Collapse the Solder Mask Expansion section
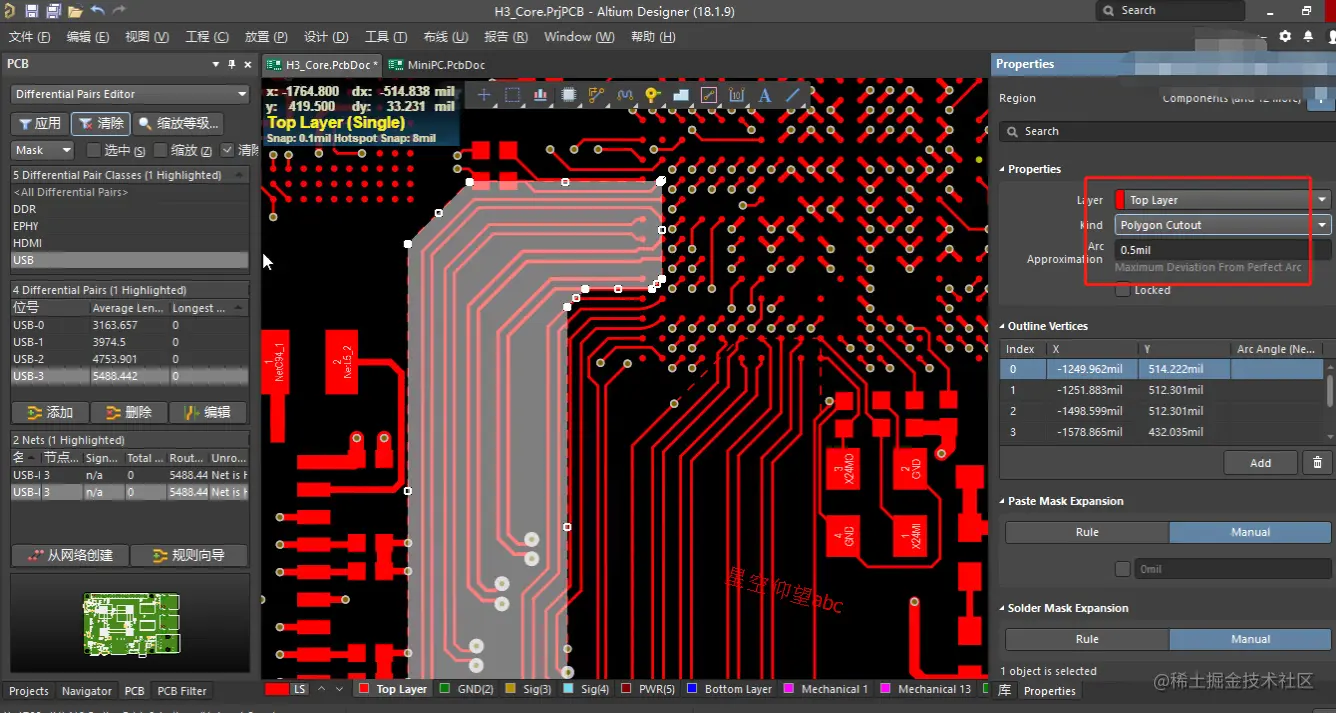 point(1064,608)
